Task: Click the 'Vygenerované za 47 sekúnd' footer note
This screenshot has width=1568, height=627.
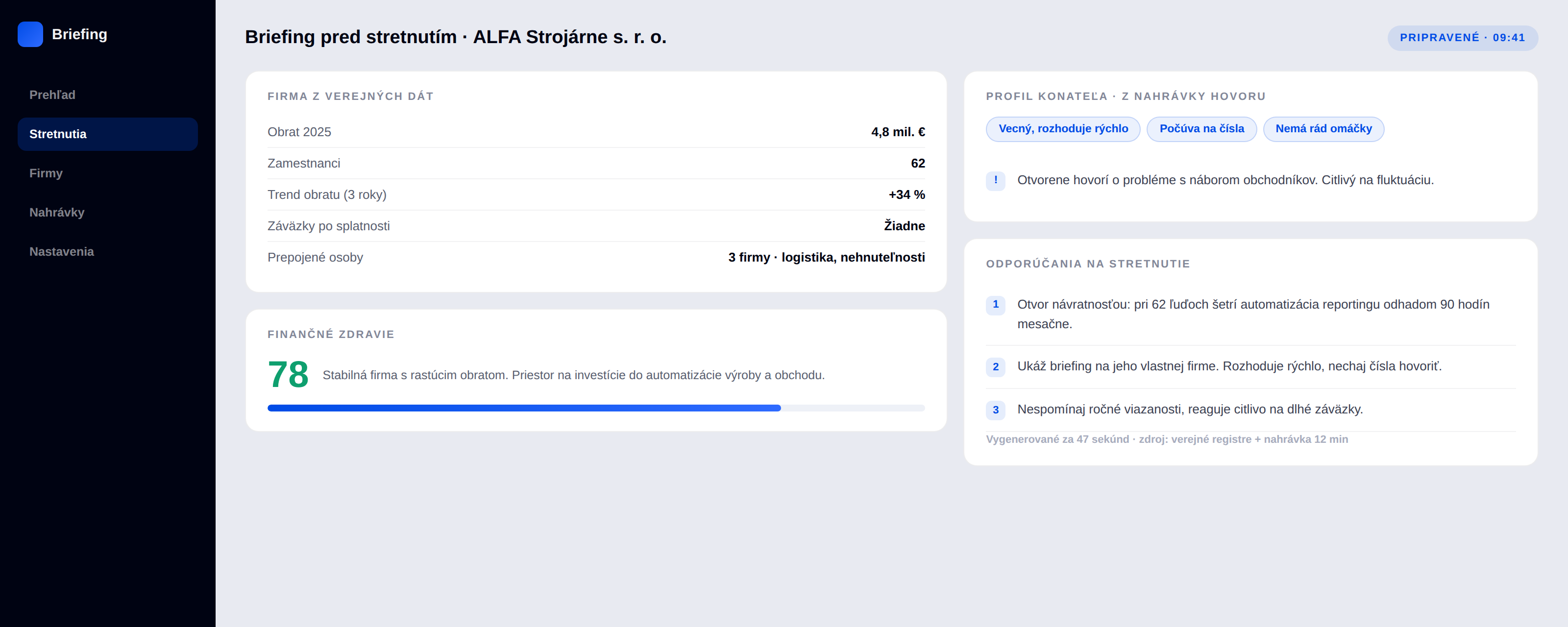Action: click(x=1166, y=439)
